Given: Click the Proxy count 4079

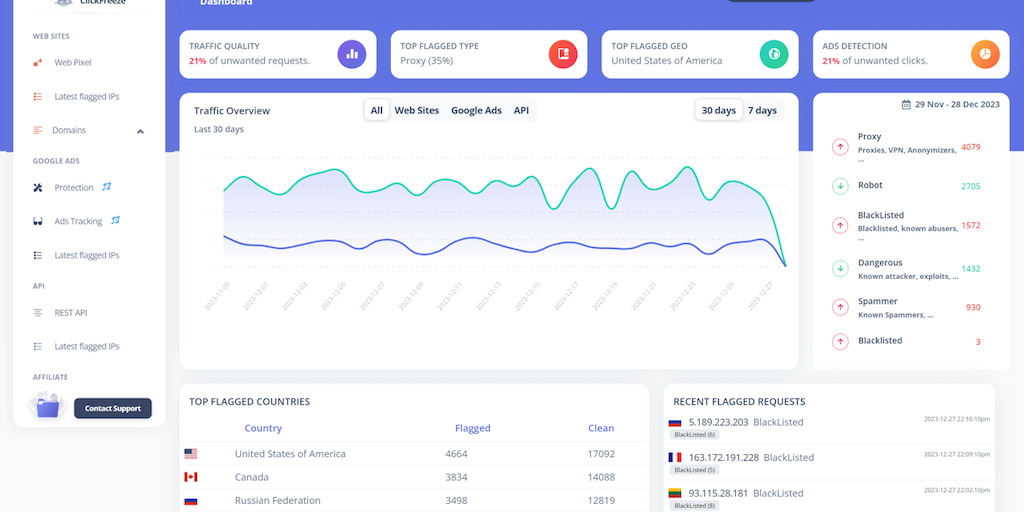Looking at the screenshot, I should 971,147.
